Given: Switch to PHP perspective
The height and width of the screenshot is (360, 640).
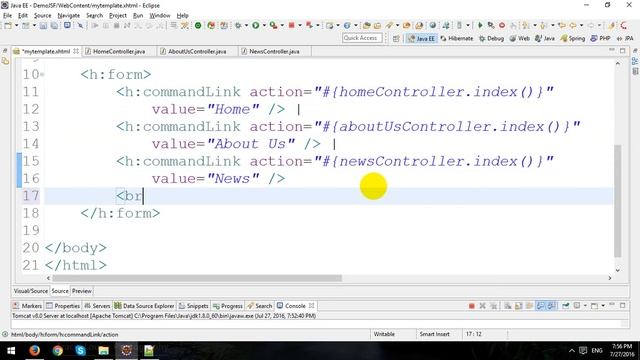Looking at the screenshot, I should (600, 38).
